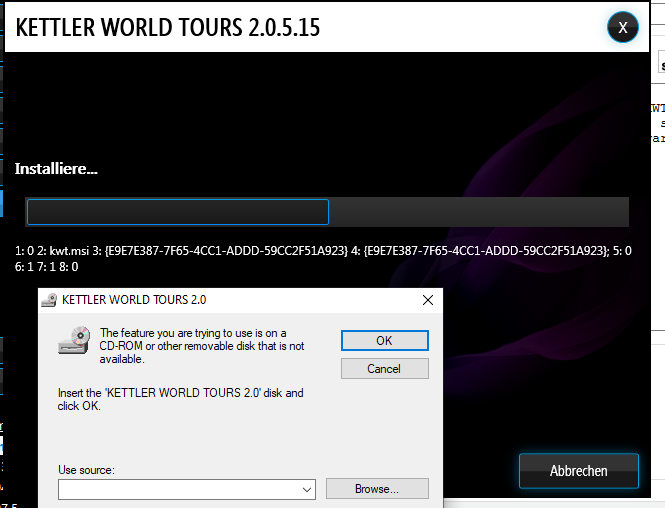Click the Abbrechen button
Image resolution: width=665 pixels, height=508 pixels.
tap(579, 471)
